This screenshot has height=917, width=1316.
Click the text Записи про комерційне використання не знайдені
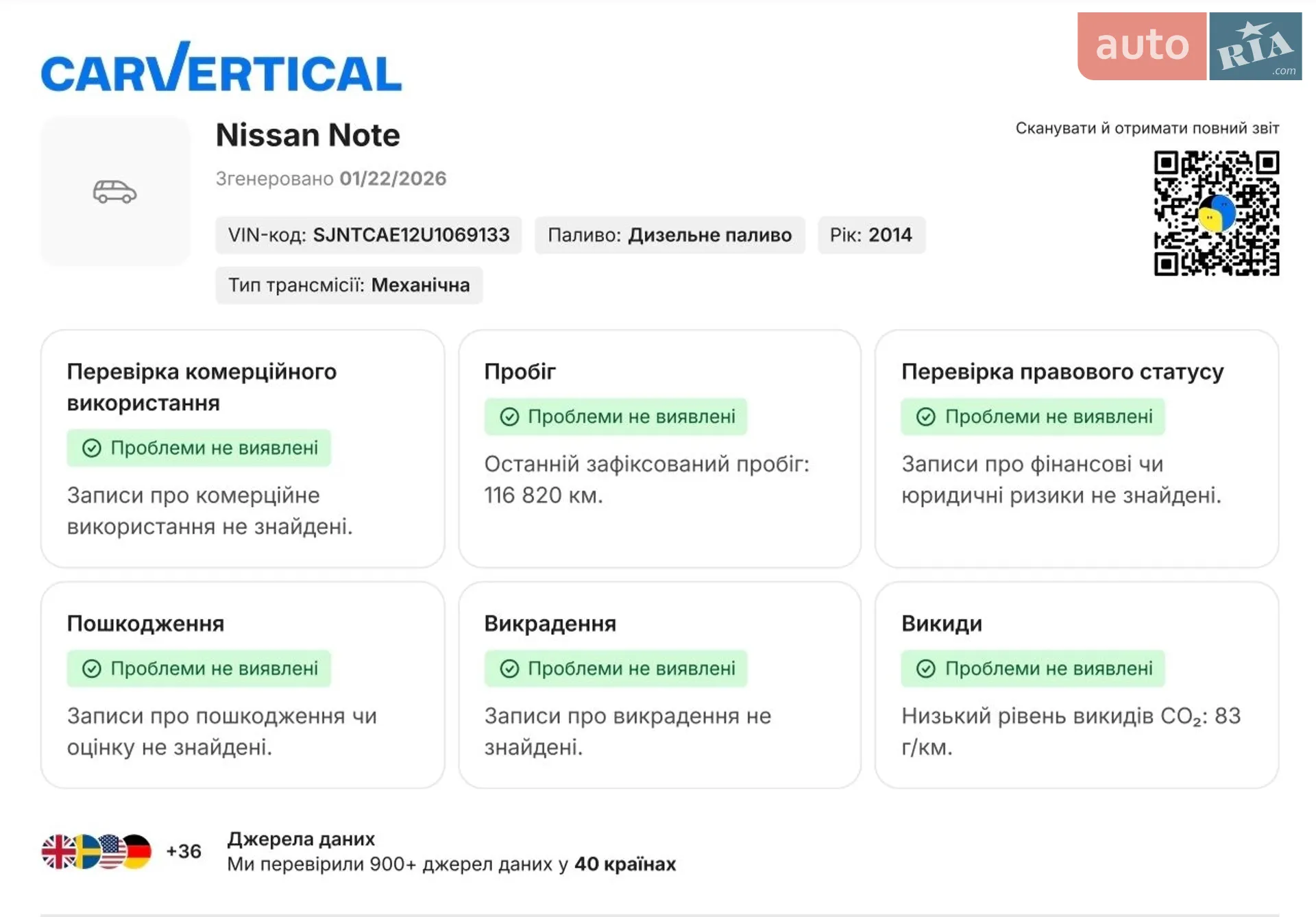210,511
